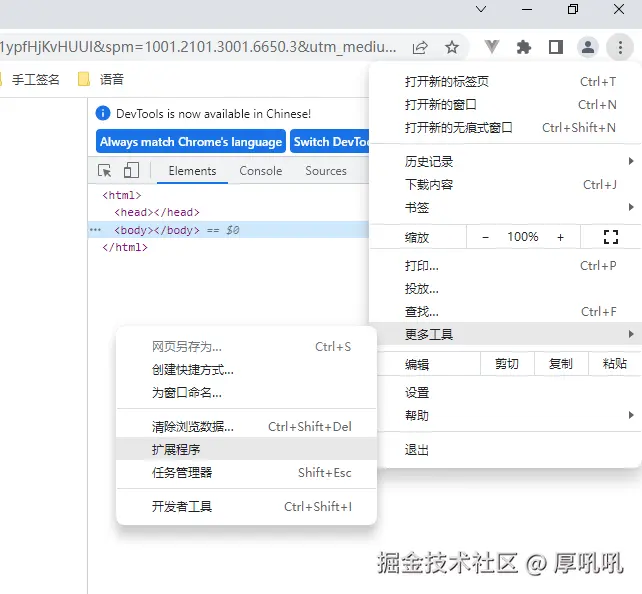Expand the 更多工具 submenu
The height and width of the screenshot is (594, 642).
pyautogui.click(x=505, y=334)
